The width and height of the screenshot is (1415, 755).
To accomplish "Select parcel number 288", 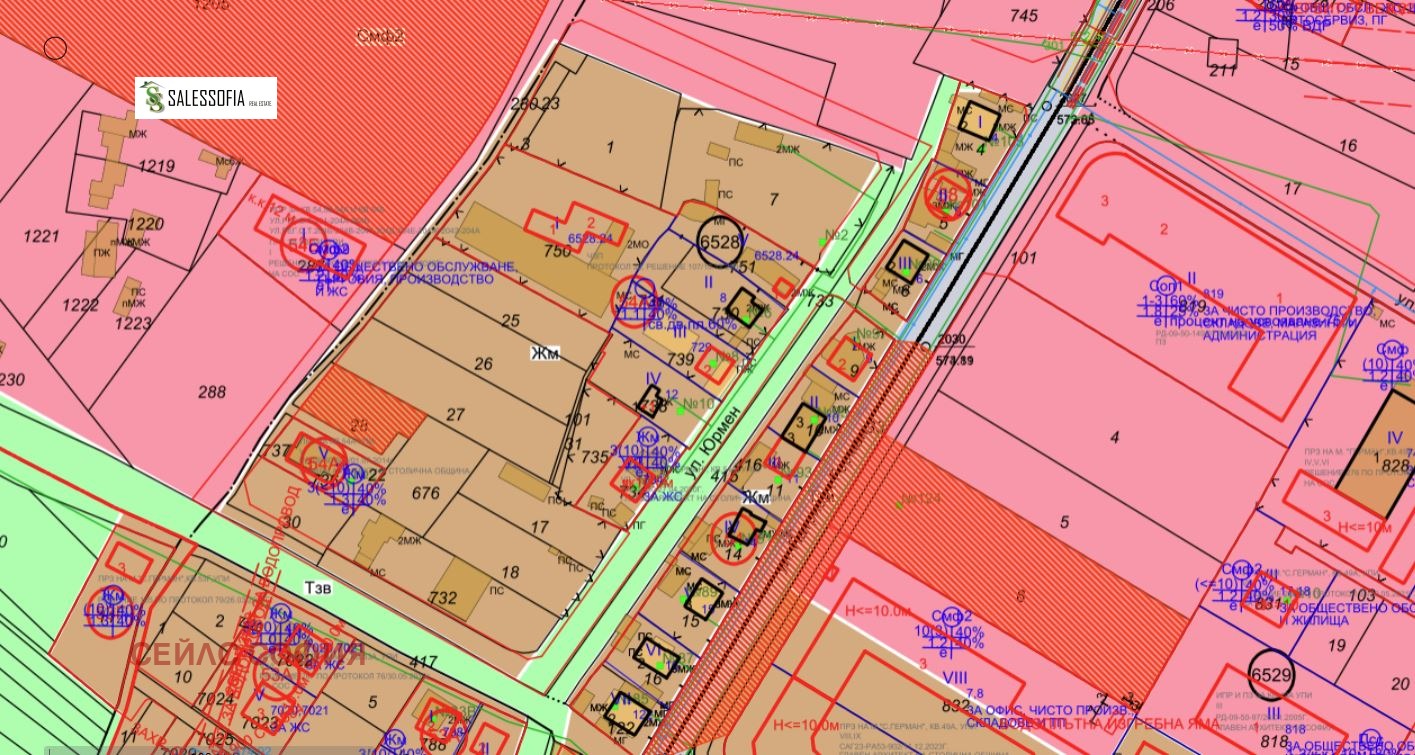I will point(212,392).
